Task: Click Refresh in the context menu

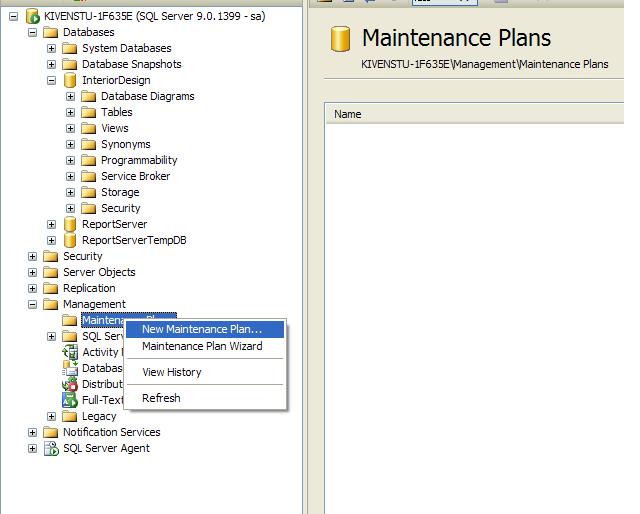Action: [161, 398]
